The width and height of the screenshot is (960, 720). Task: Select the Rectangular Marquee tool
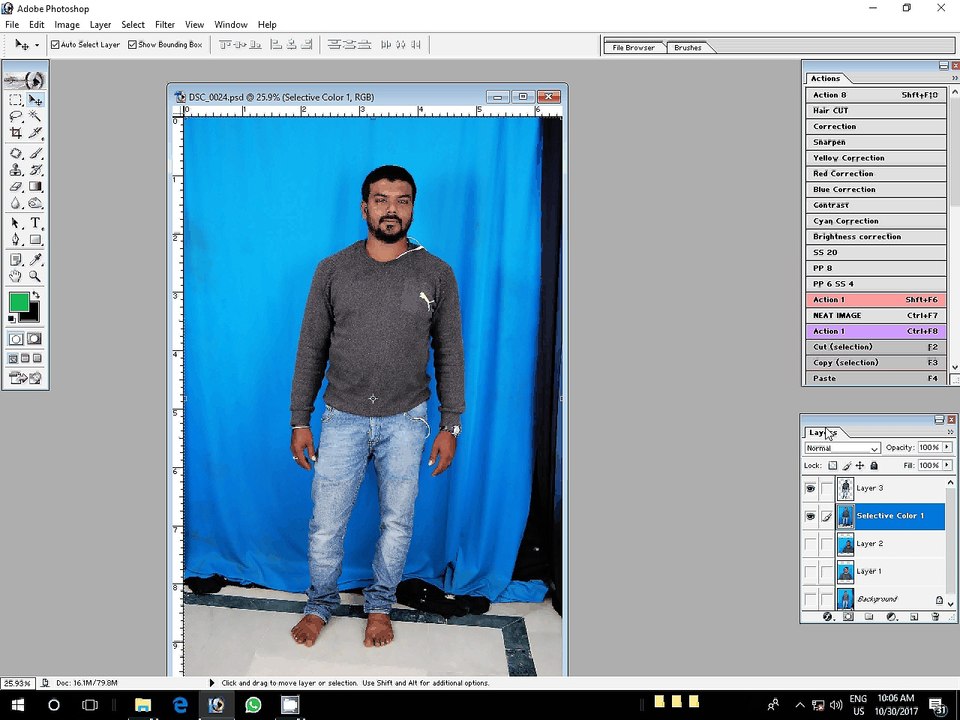[x=16, y=100]
